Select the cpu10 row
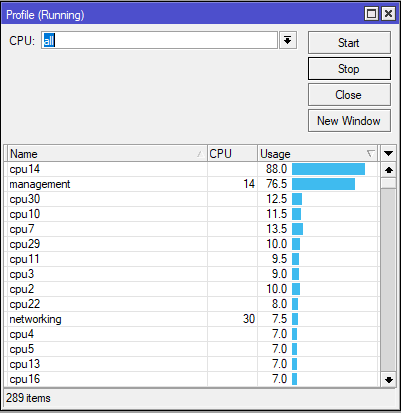 point(192,214)
